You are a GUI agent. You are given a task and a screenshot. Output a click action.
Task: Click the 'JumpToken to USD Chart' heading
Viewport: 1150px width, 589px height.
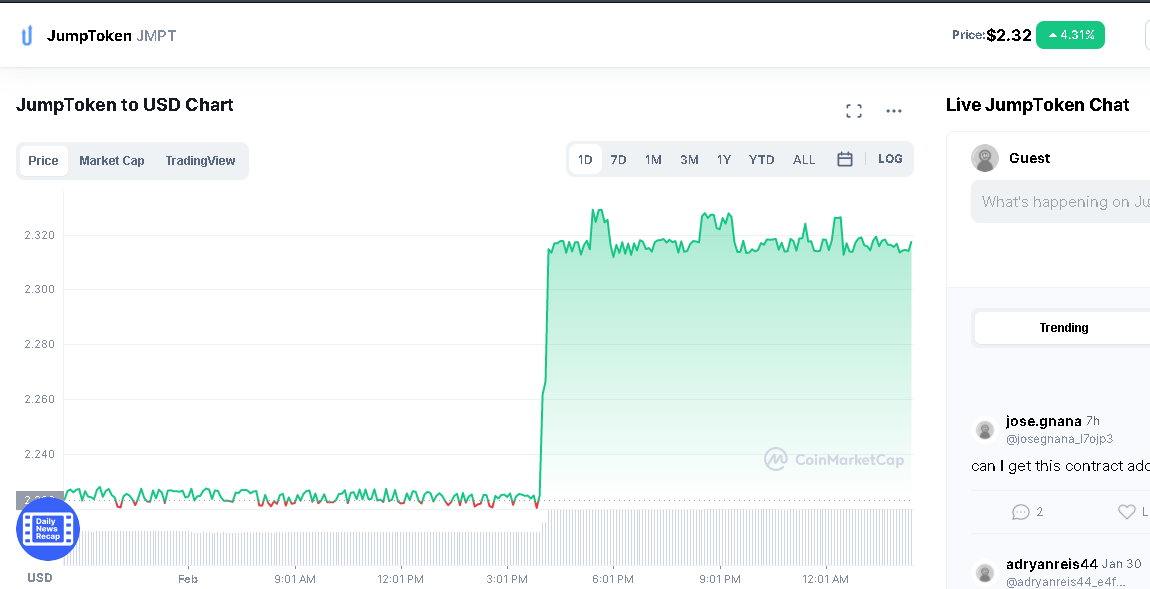[x=125, y=105]
